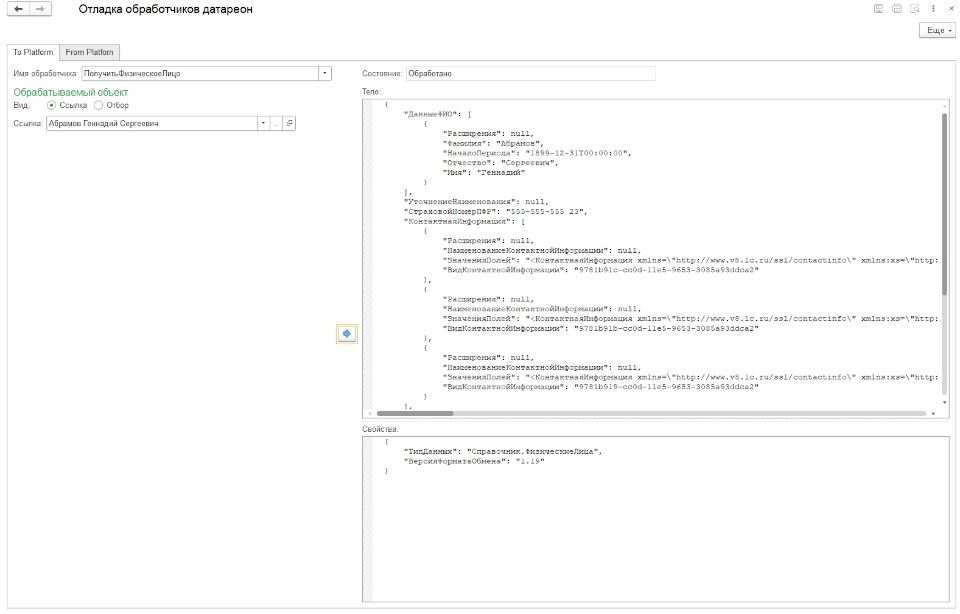Open the Еще dropdown menu
The width and height of the screenshot is (960, 614).
(x=935, y=32)
